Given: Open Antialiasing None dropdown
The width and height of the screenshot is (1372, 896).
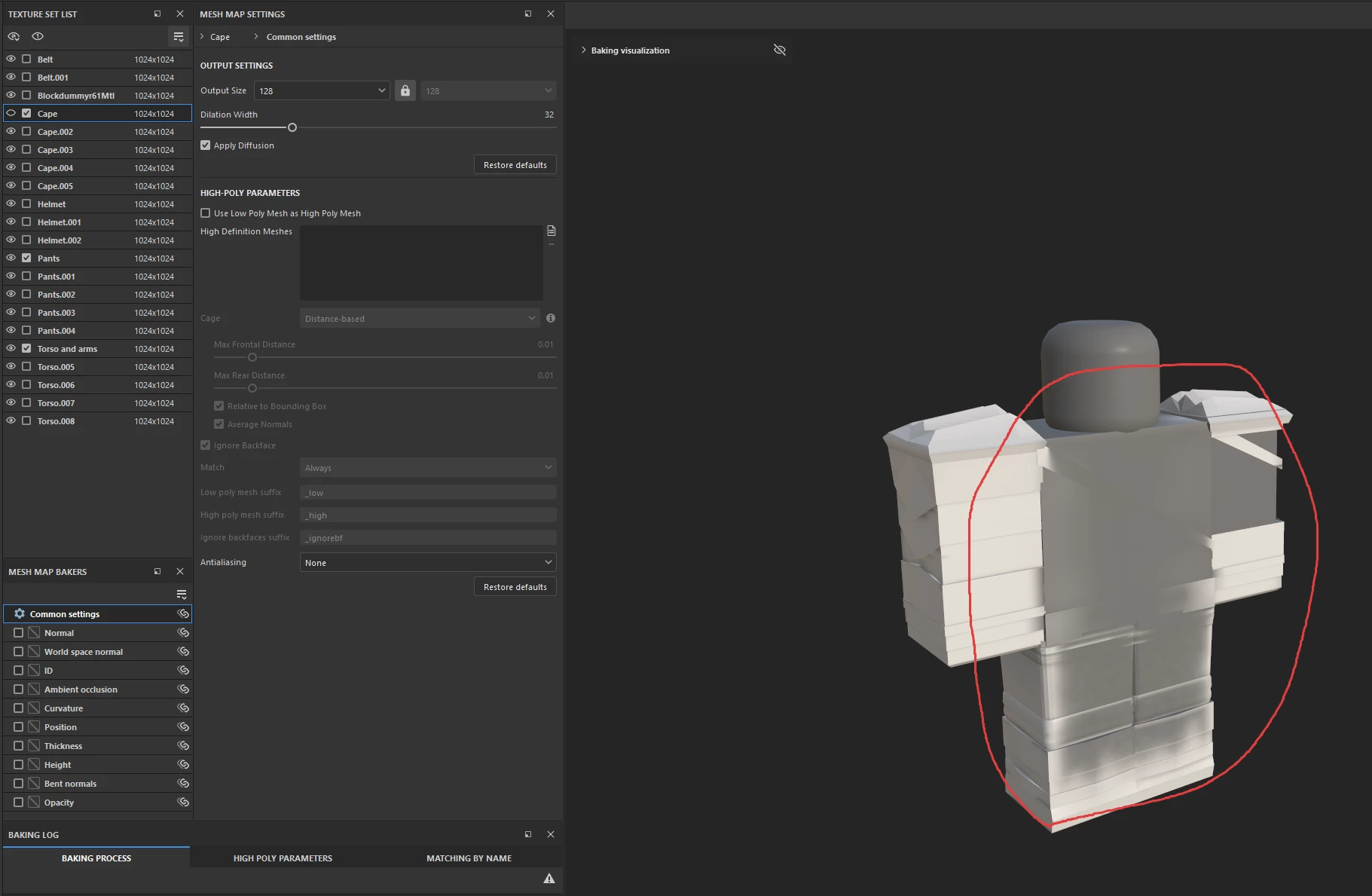Looking at the screenshot, I should [x=428, y=562].
